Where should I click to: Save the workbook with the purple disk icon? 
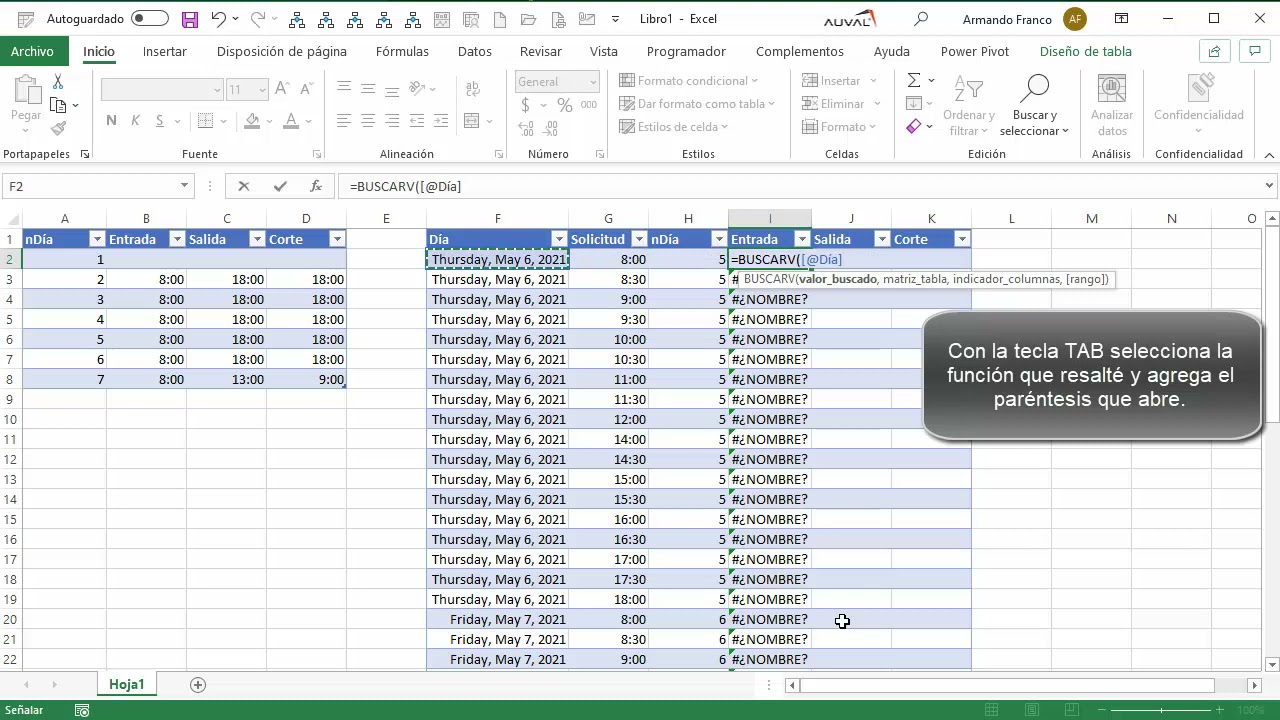click(x=190, y=19)
